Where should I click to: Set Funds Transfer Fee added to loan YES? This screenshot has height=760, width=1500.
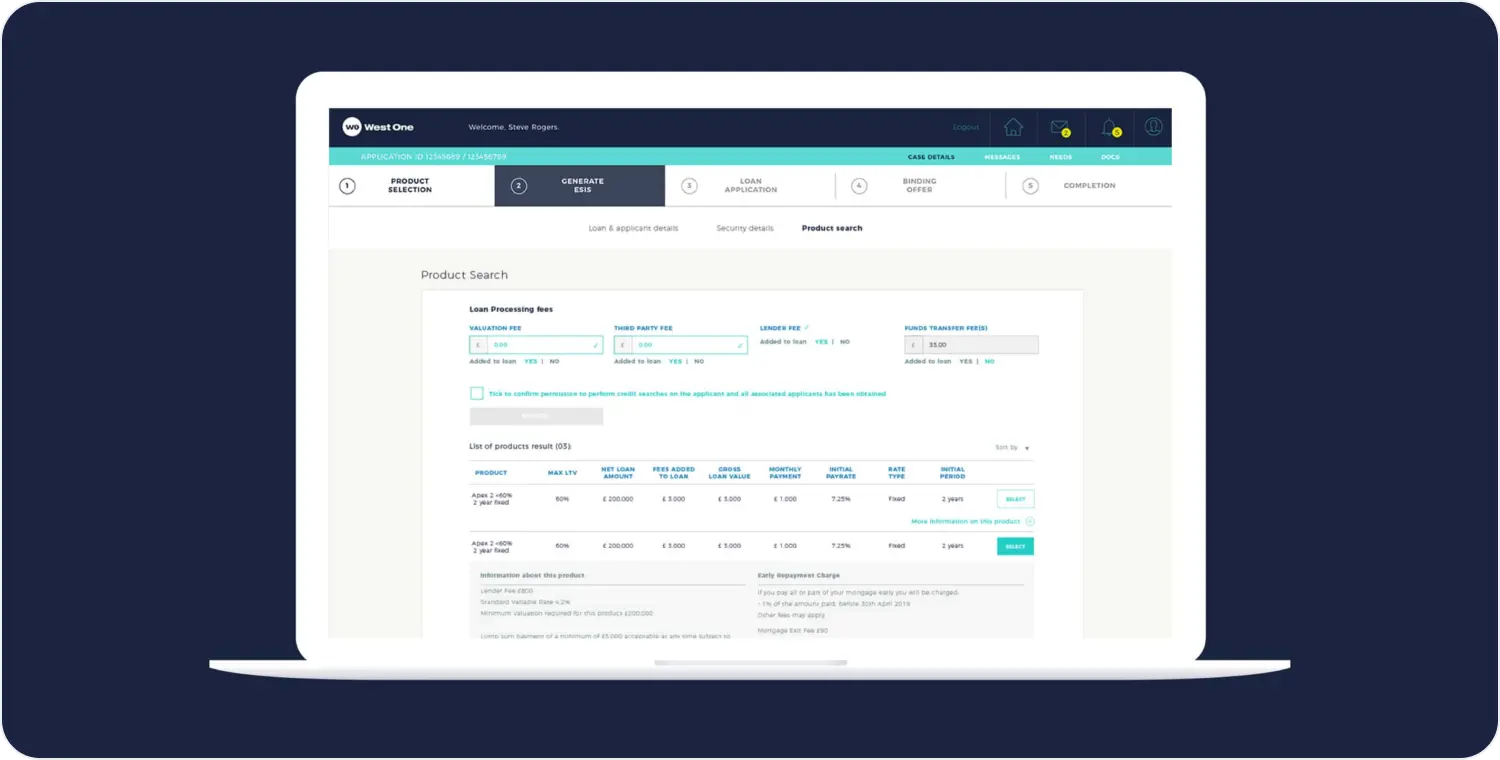pos(965,362)
